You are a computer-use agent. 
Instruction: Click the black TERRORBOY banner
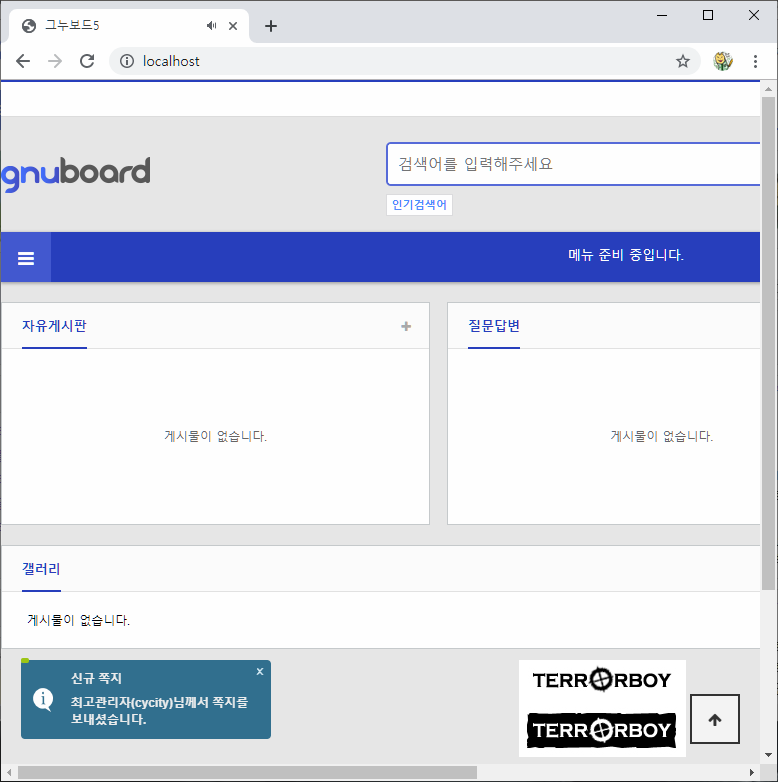point(602,730)
